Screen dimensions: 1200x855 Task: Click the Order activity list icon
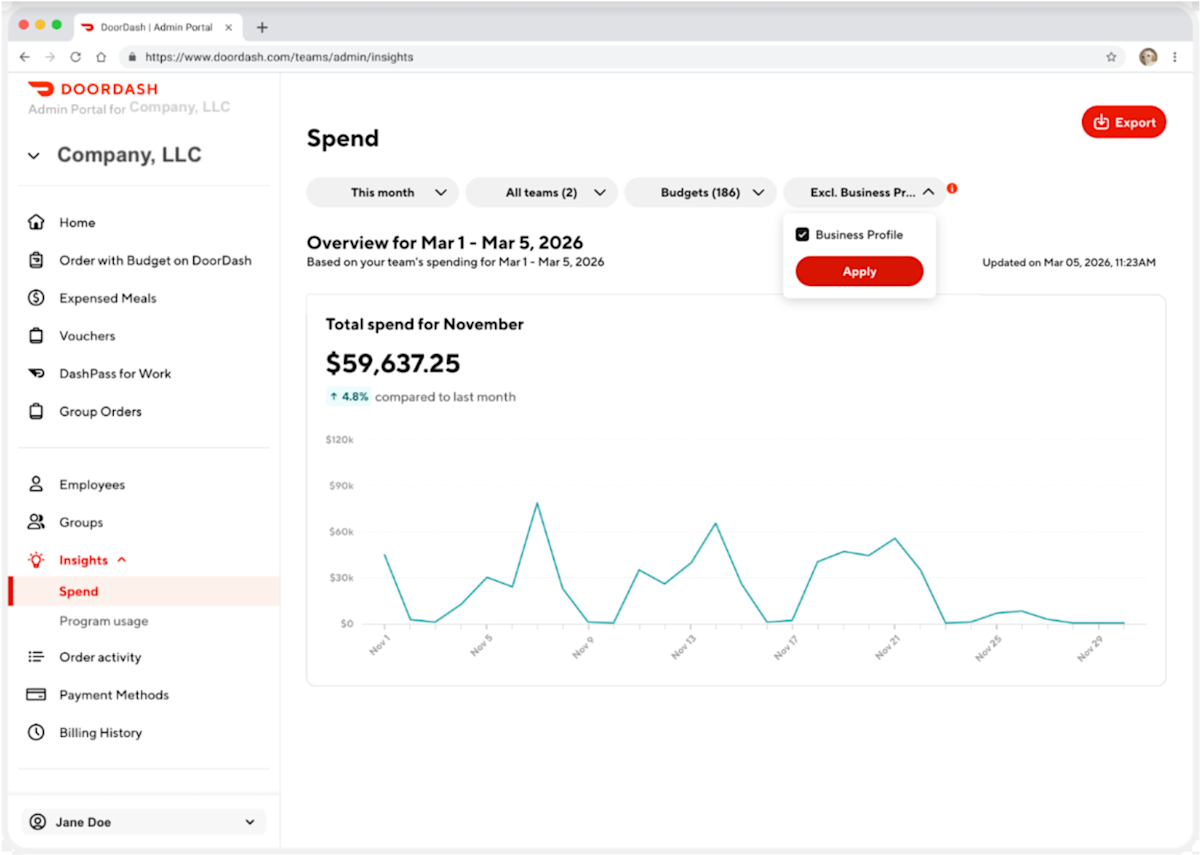[x=36, y=657]
